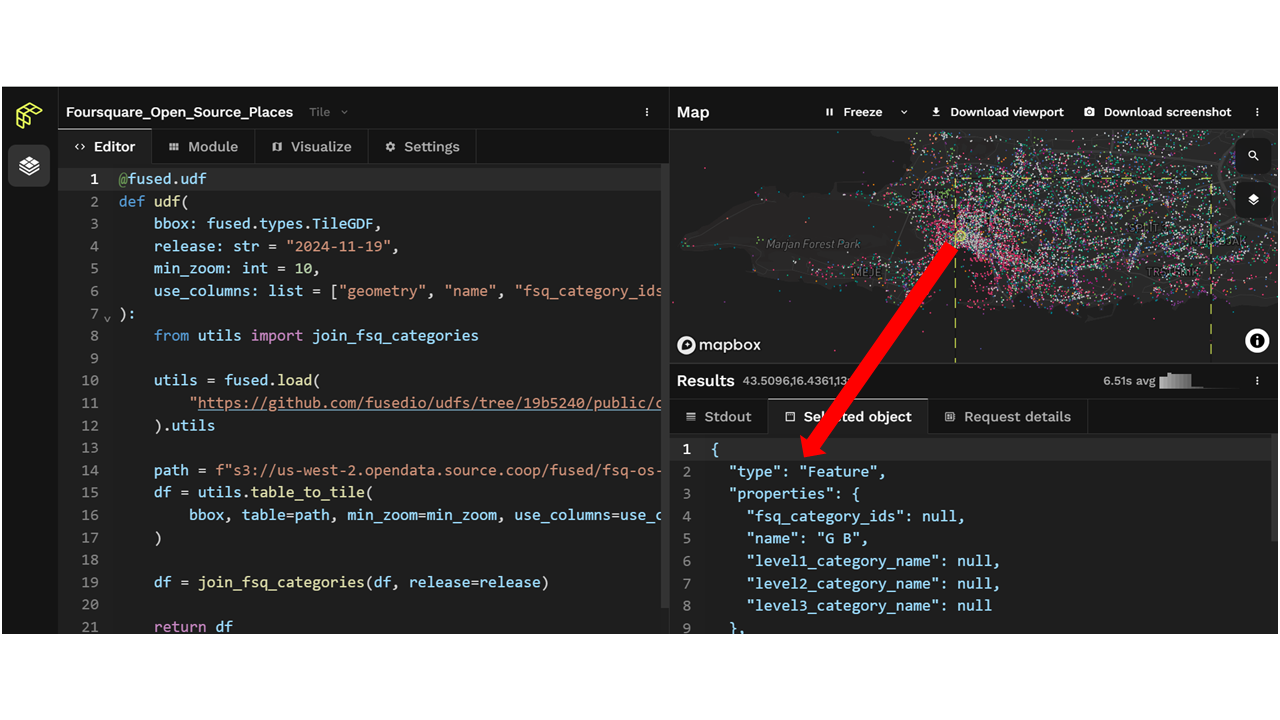Switch to the Stdout tab
This screenshot has height=720, width=1280.
tap(718, 416)
